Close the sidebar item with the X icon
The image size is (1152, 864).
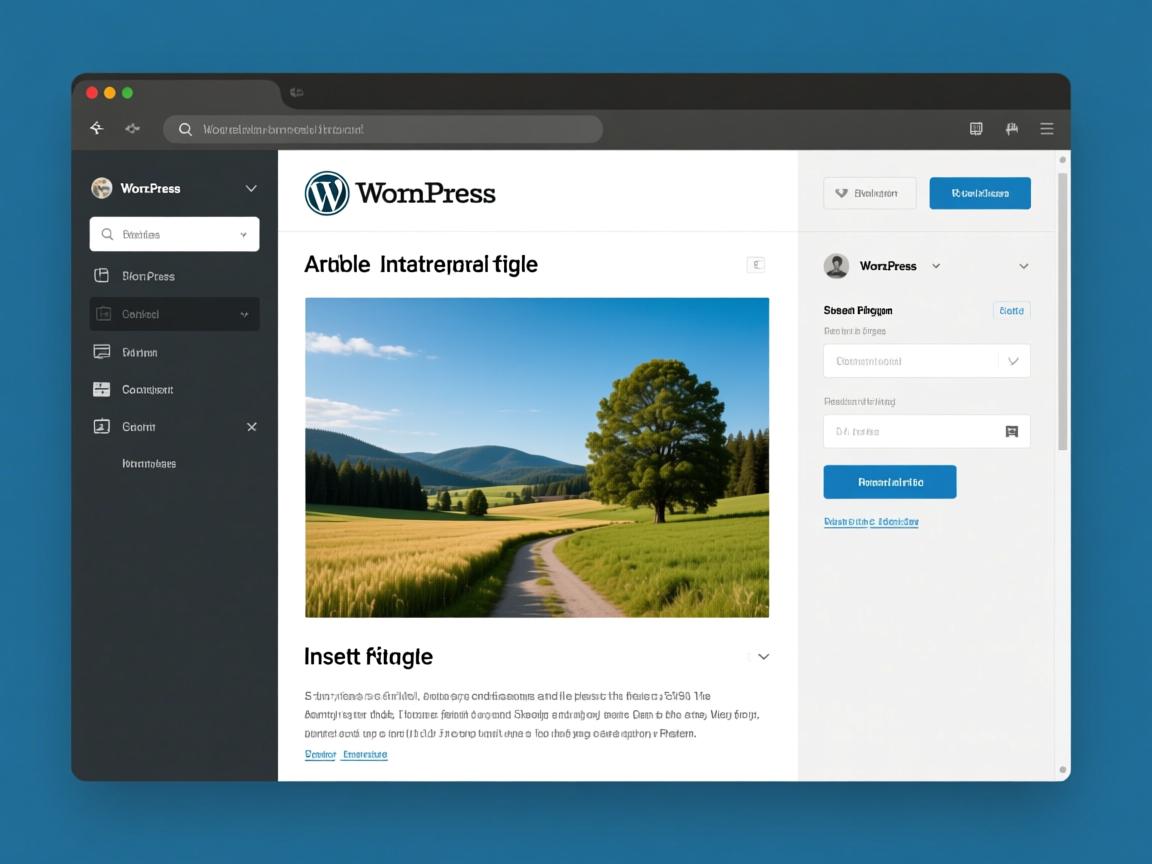tap(252, 427)
